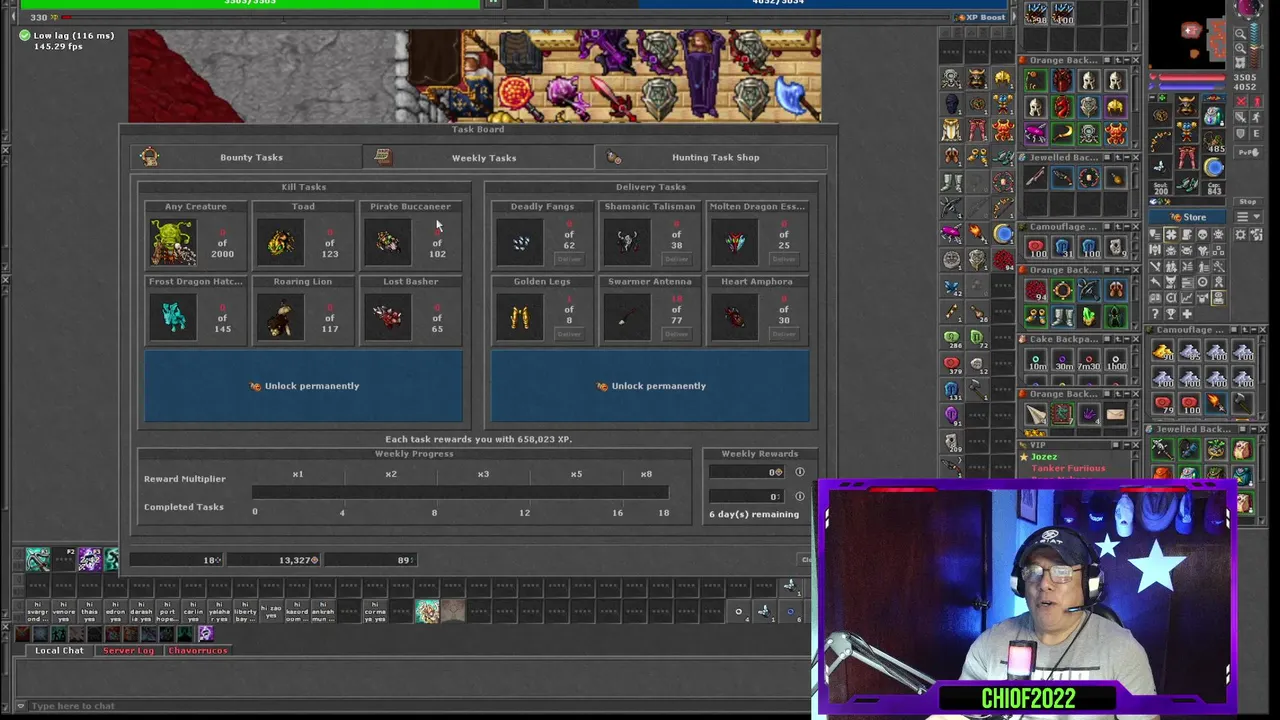
Task: Switch to Server Log chat tab
Action: (129, 650)
